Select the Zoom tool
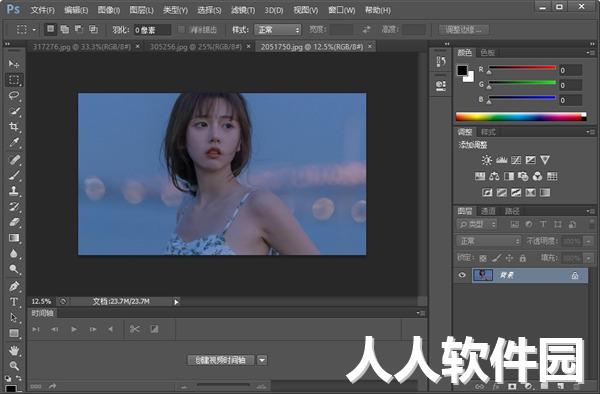 pos(14,366)
